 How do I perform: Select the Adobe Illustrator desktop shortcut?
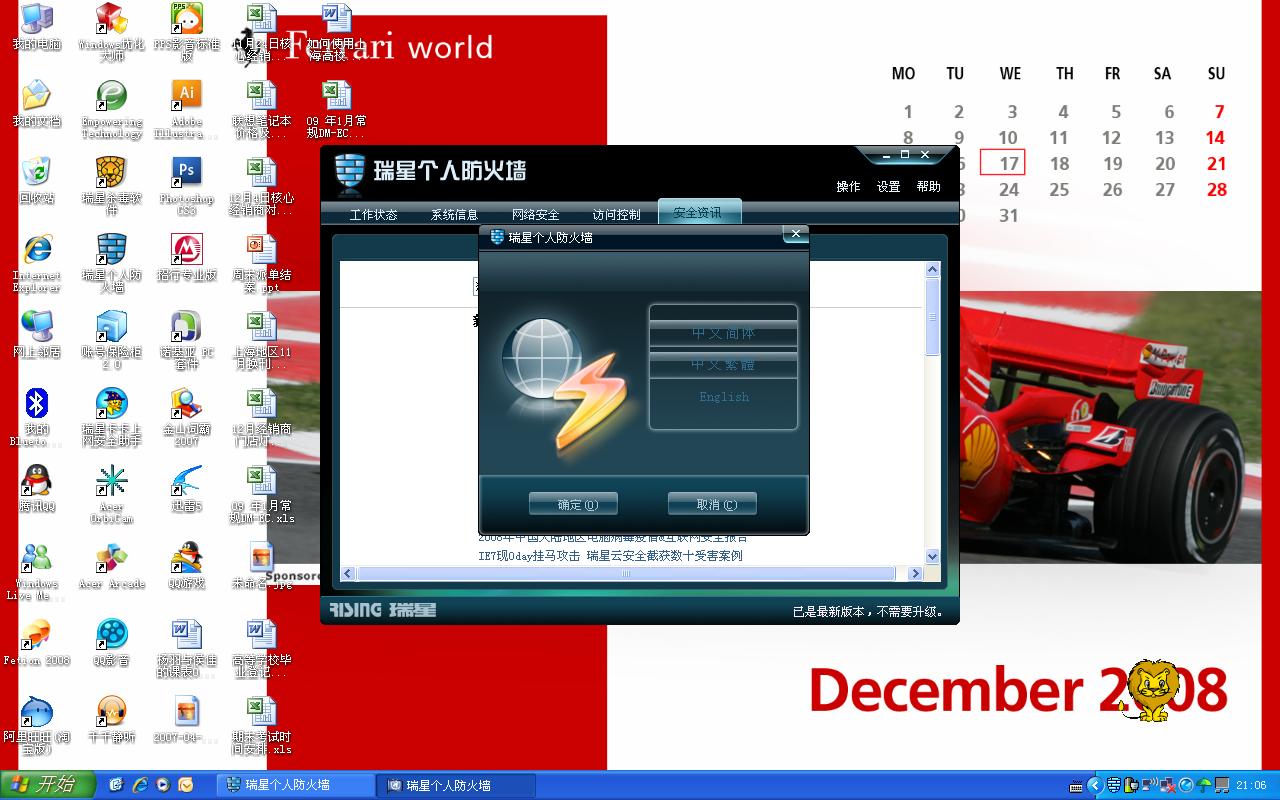(187, 109)
